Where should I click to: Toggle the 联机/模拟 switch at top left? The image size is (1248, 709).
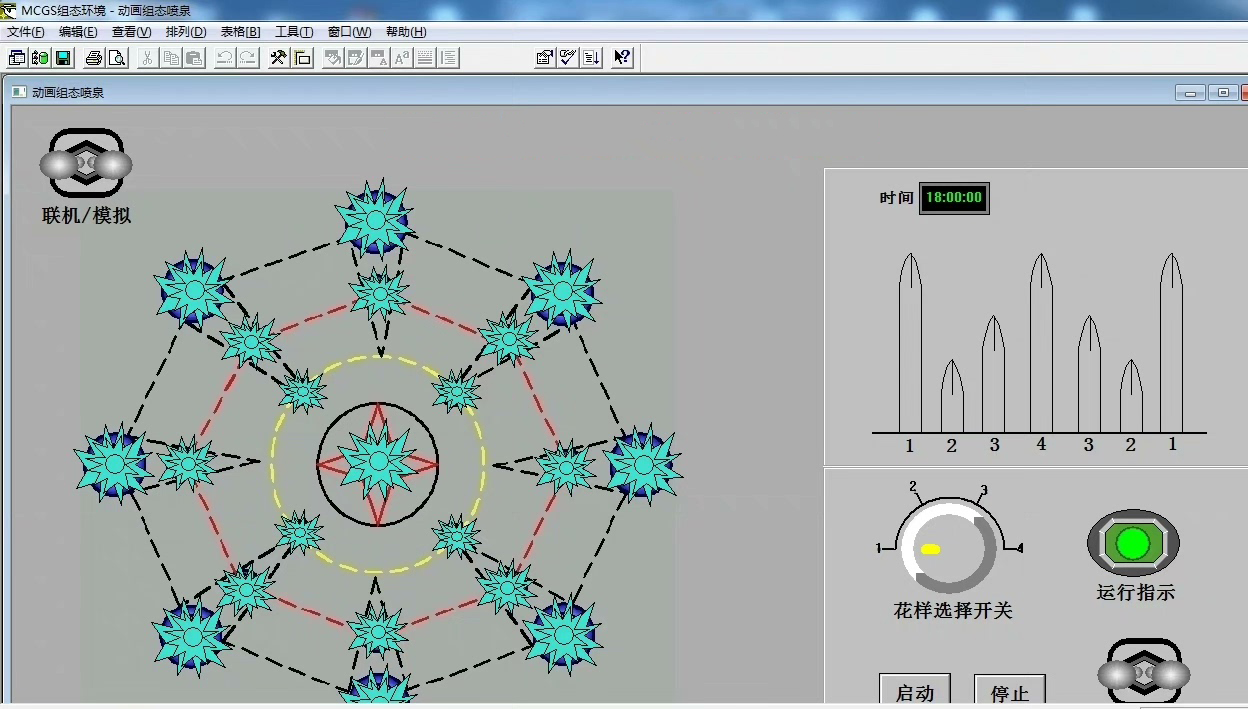(86, 163)
